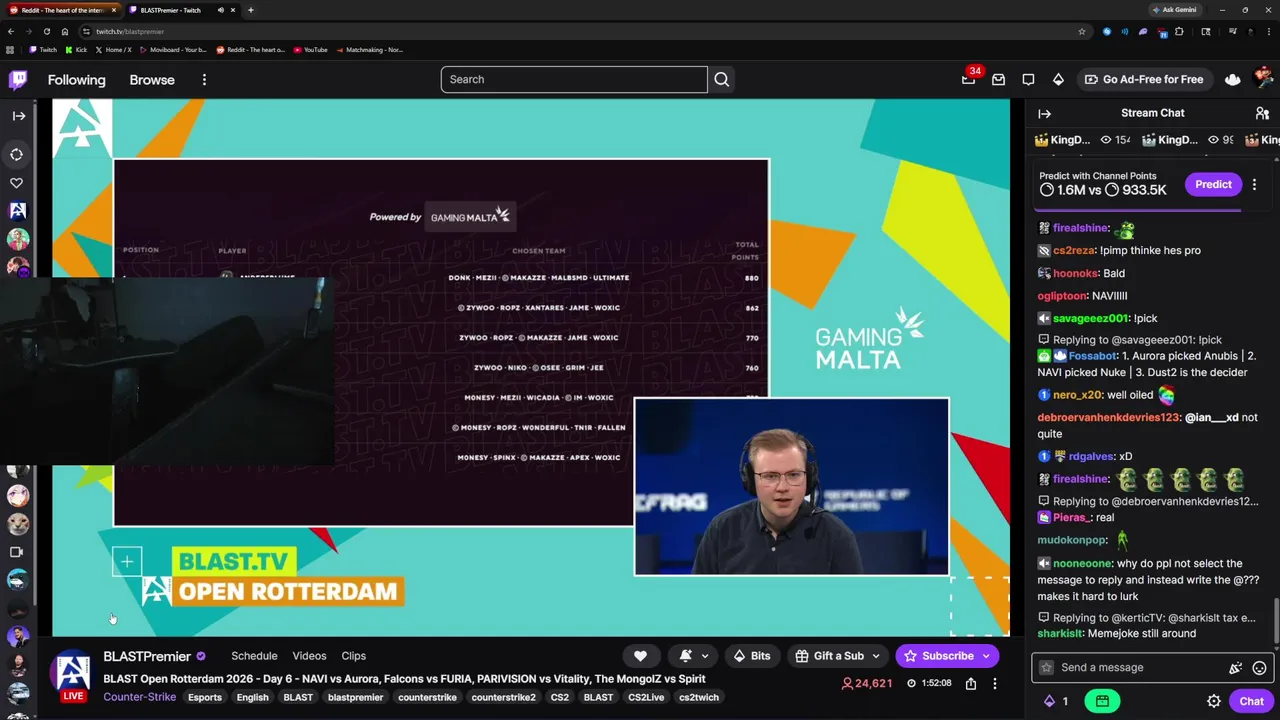Open the emote picker smiley icon
Screen dimensions: 1280x720
click(x=1259, y=668)
